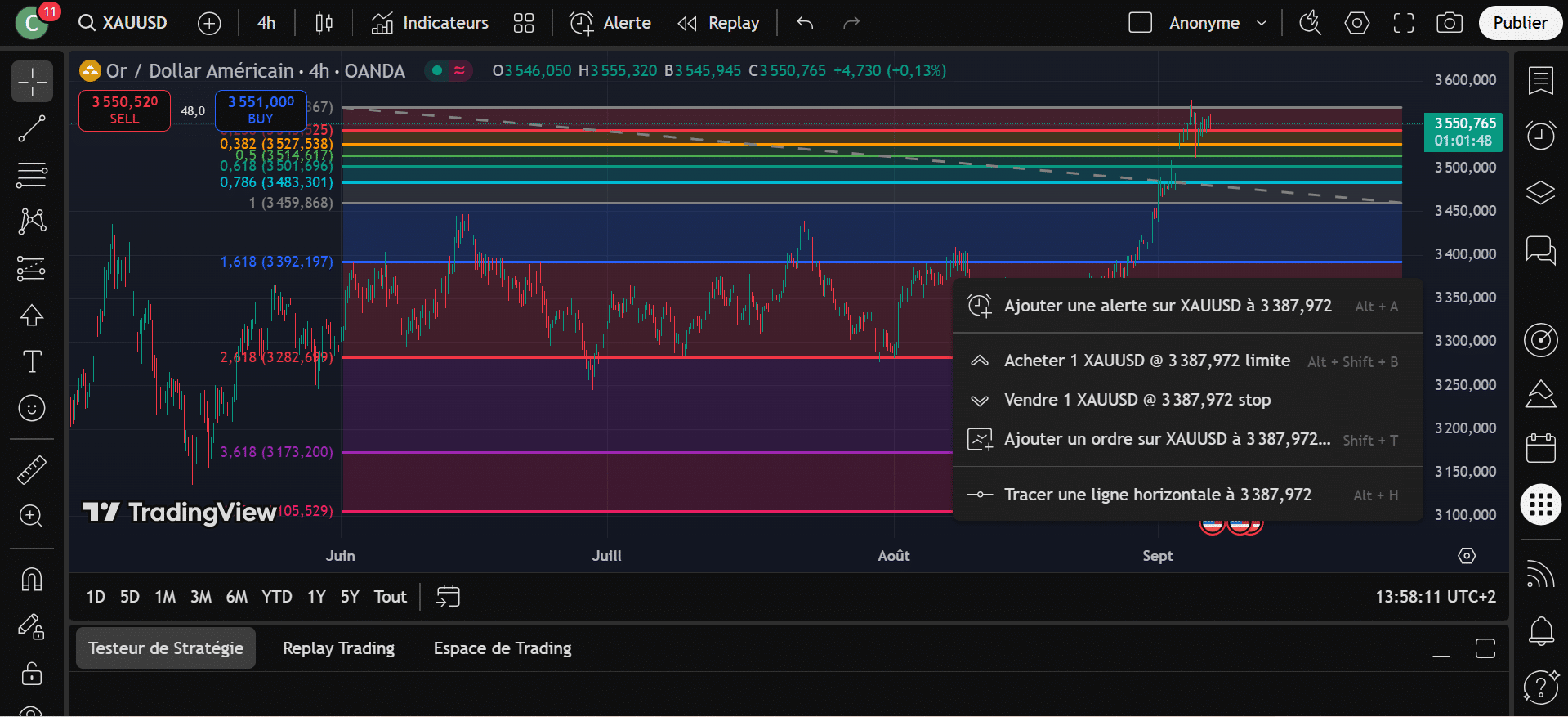This screenshot has height=717, width=1568.
Task: Choose 'Tracer une ligne horizontale' menu entry
Action: (1157, 495)
